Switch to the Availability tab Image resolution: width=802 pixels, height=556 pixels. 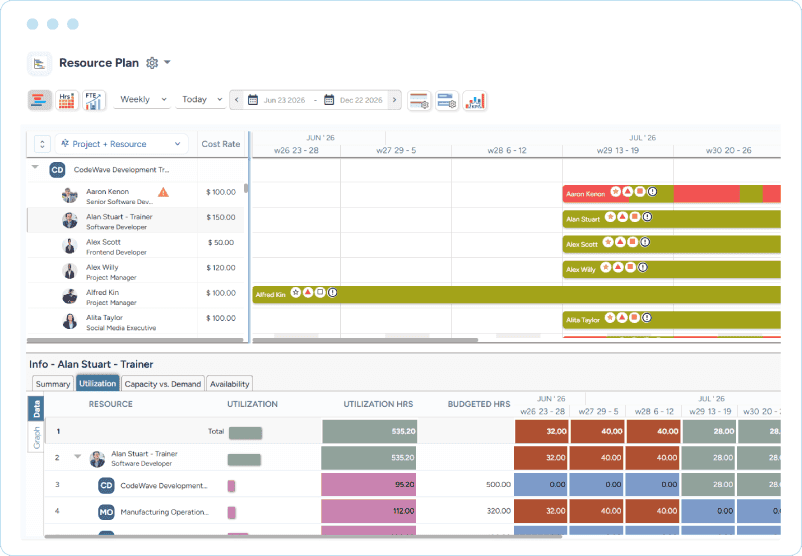230,384
